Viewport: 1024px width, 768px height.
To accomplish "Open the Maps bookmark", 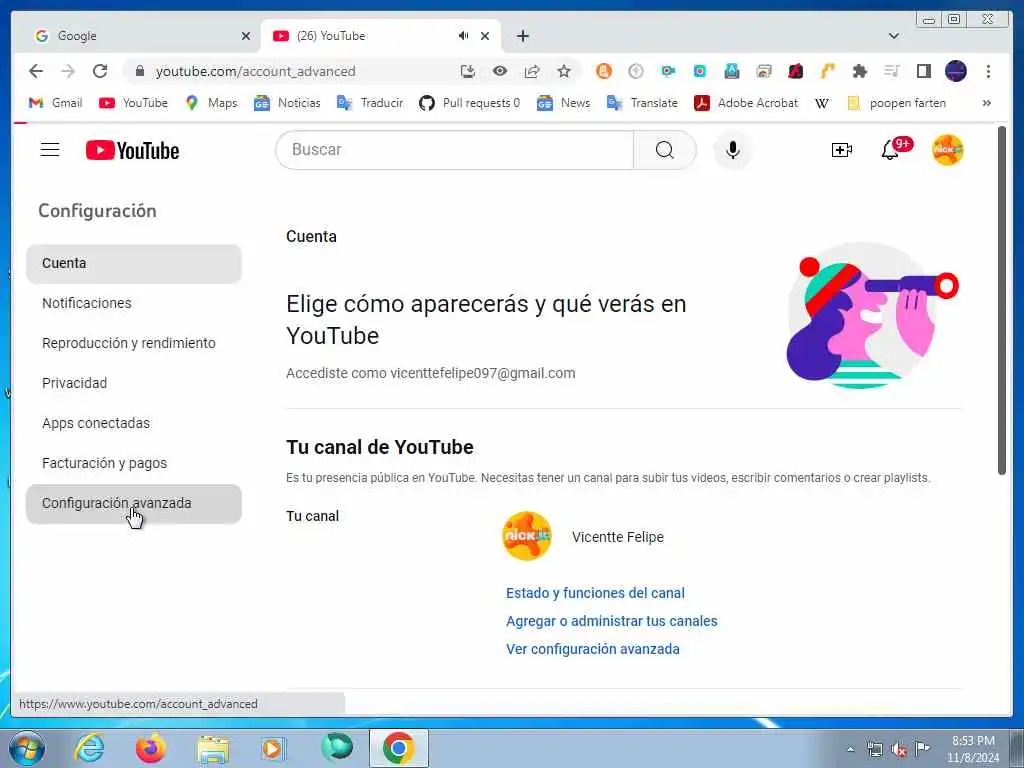I will click(x=211, y=103).
